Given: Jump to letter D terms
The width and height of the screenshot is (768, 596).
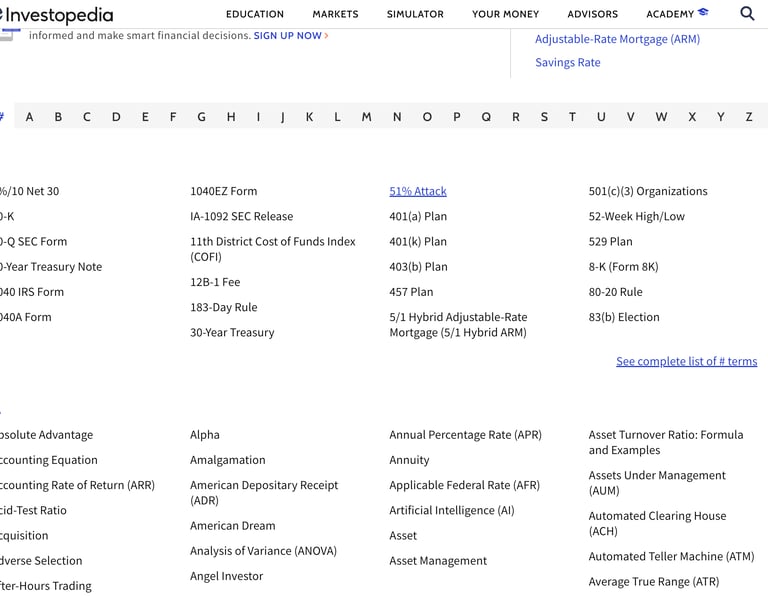Looking at the screenshot, I should tap(116, 117).
